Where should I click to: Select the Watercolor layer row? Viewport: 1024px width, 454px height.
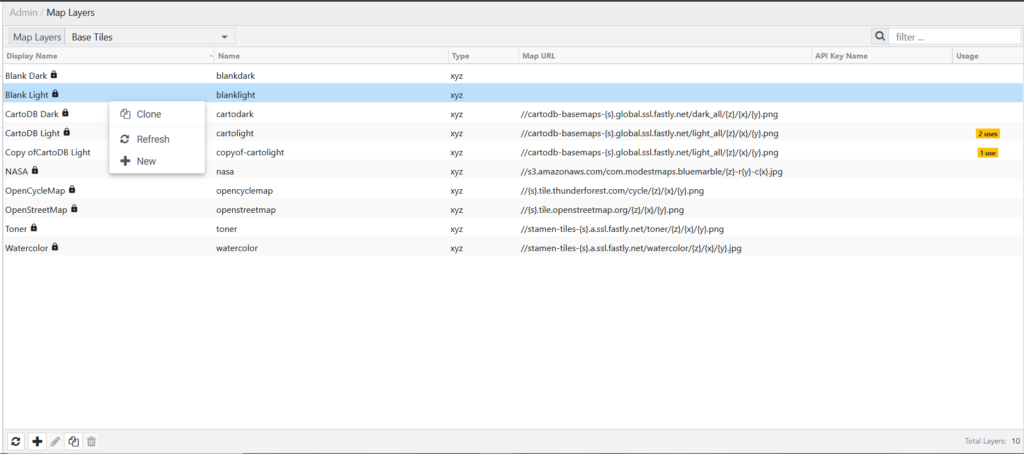coord(511,248)
